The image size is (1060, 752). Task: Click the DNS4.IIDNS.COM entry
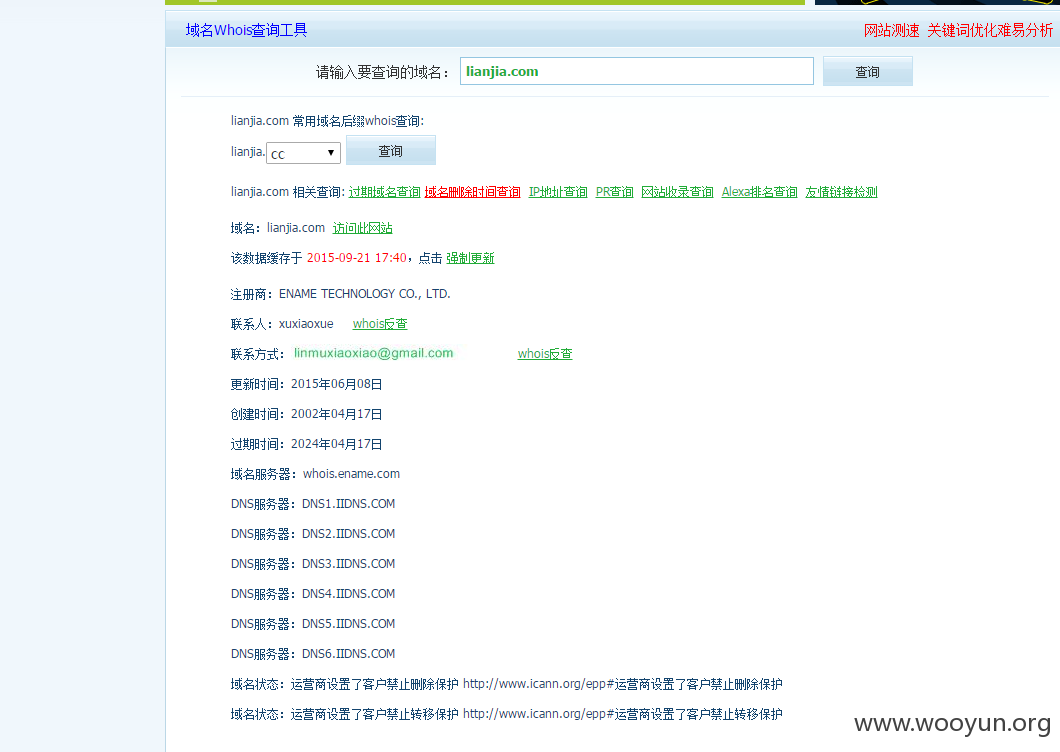click(348, 594)
